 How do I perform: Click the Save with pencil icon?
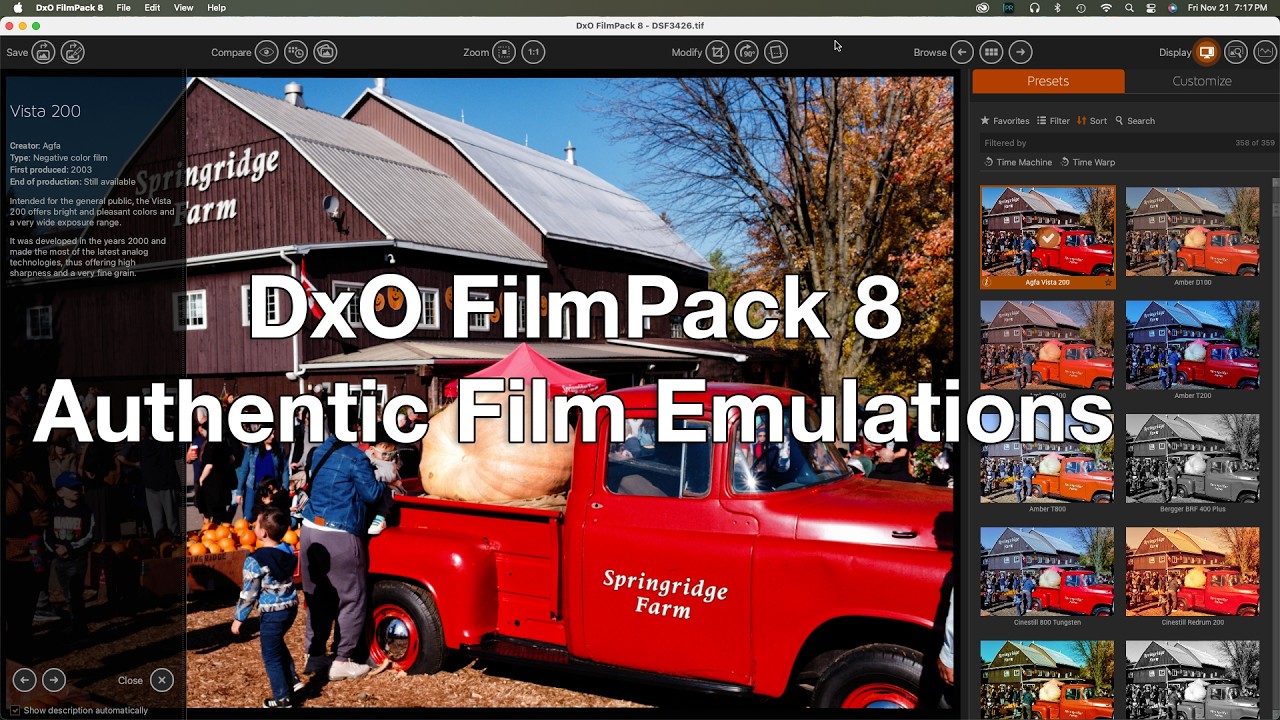coord(73,52)
